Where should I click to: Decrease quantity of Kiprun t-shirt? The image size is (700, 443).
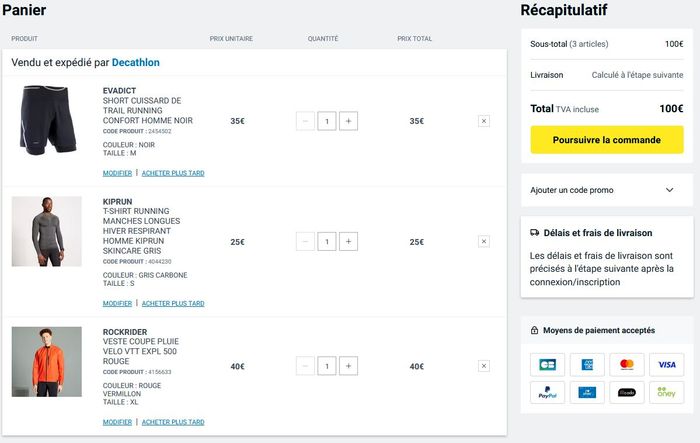pos(305,241)
